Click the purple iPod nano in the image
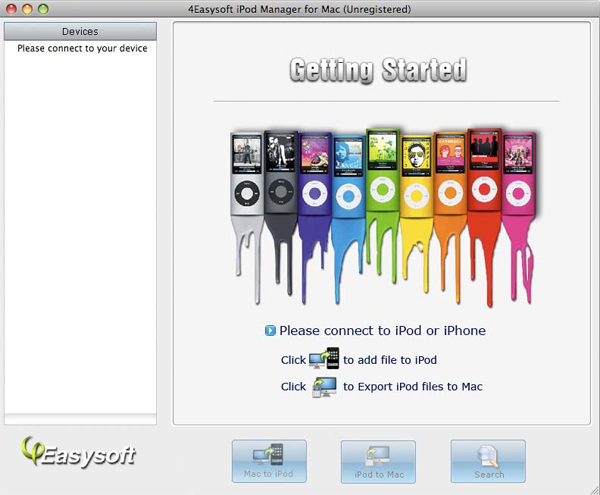The width and height of the screenshot is (600, 495). (x=315, y=174)
